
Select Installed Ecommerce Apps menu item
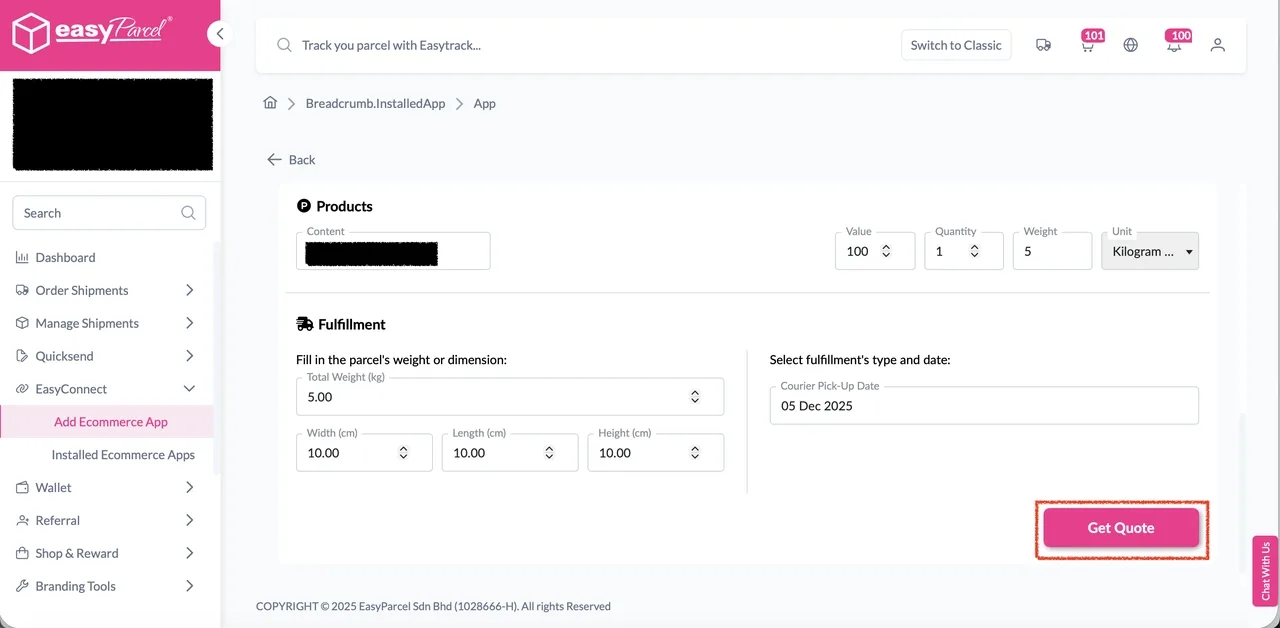122,455
